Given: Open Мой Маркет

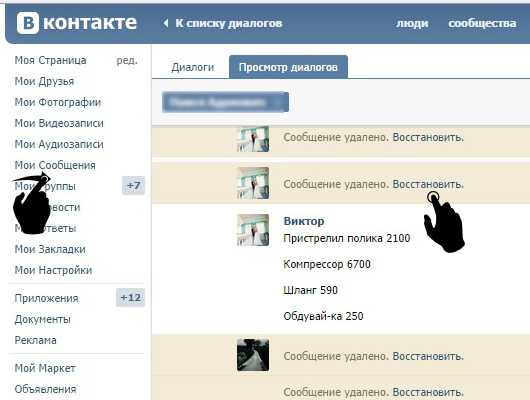Looking at the screenshot, I should (45, 368).
